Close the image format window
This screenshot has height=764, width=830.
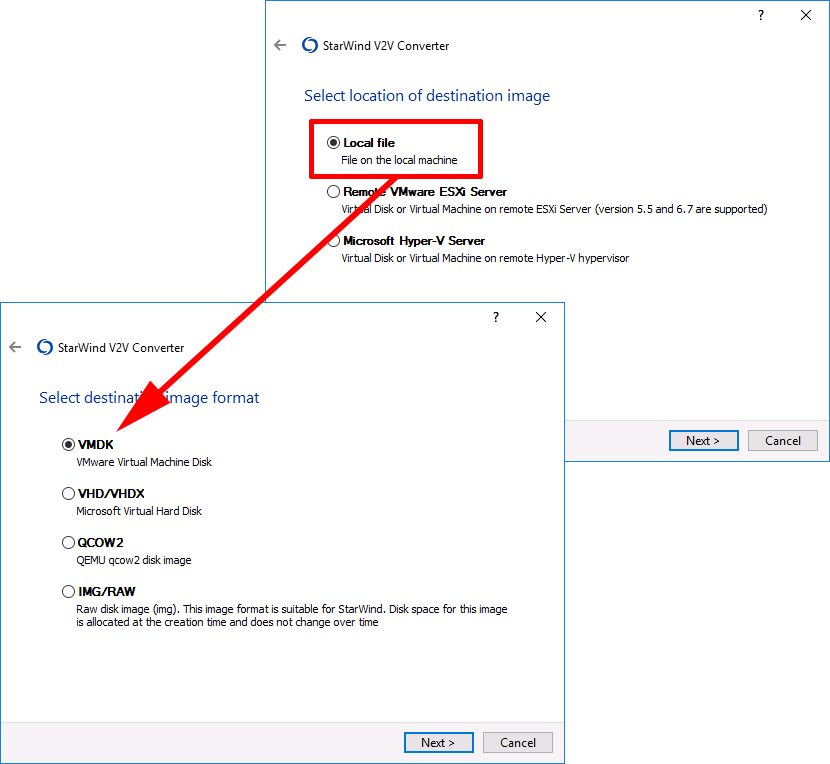(540, 317)
